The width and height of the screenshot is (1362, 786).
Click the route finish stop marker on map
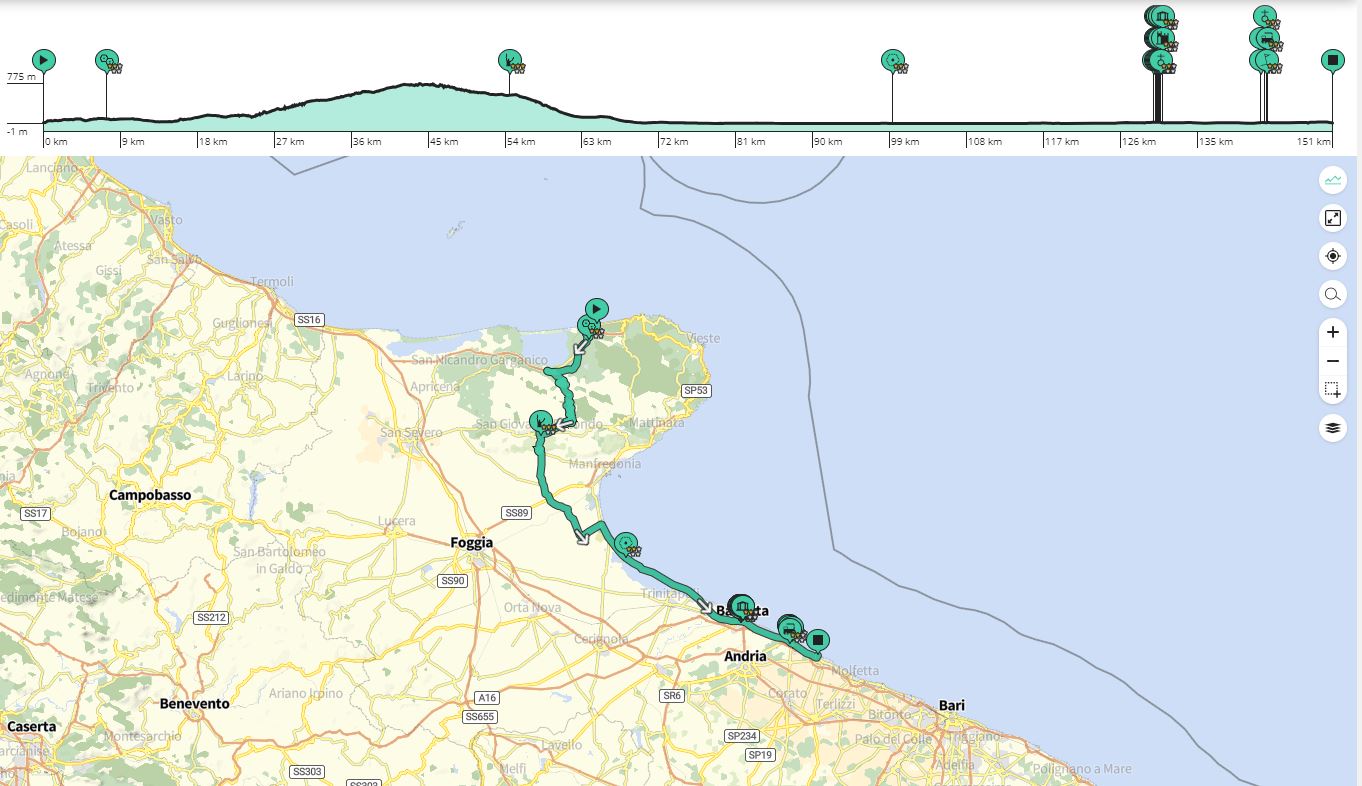(818, 640)
